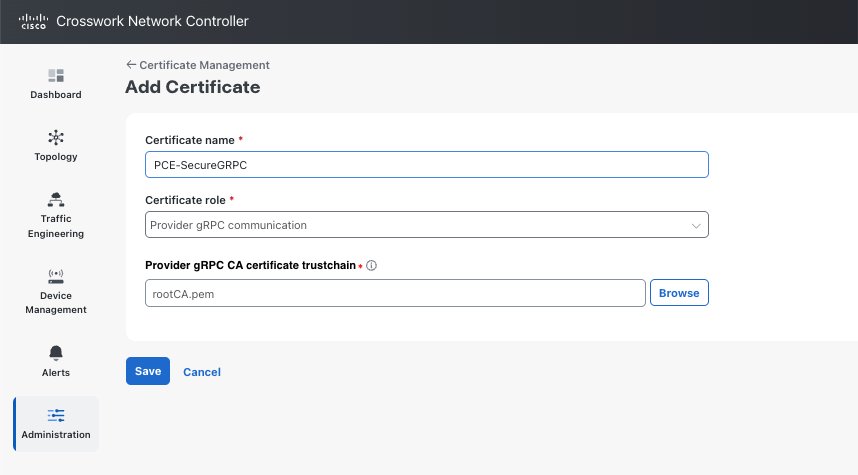This screenshot has width=858, height=475.
Task: Click the Crosswork Network Controller title
Action: pyautogui.click(x=152, y=21)
